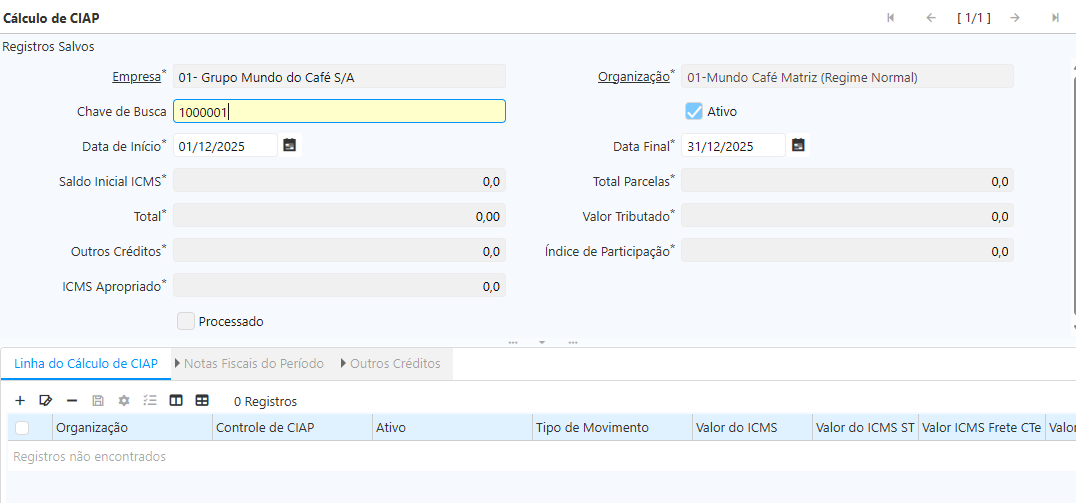Click the Organização field label link
Screen dimensions: 1076x503
(633, 77)
